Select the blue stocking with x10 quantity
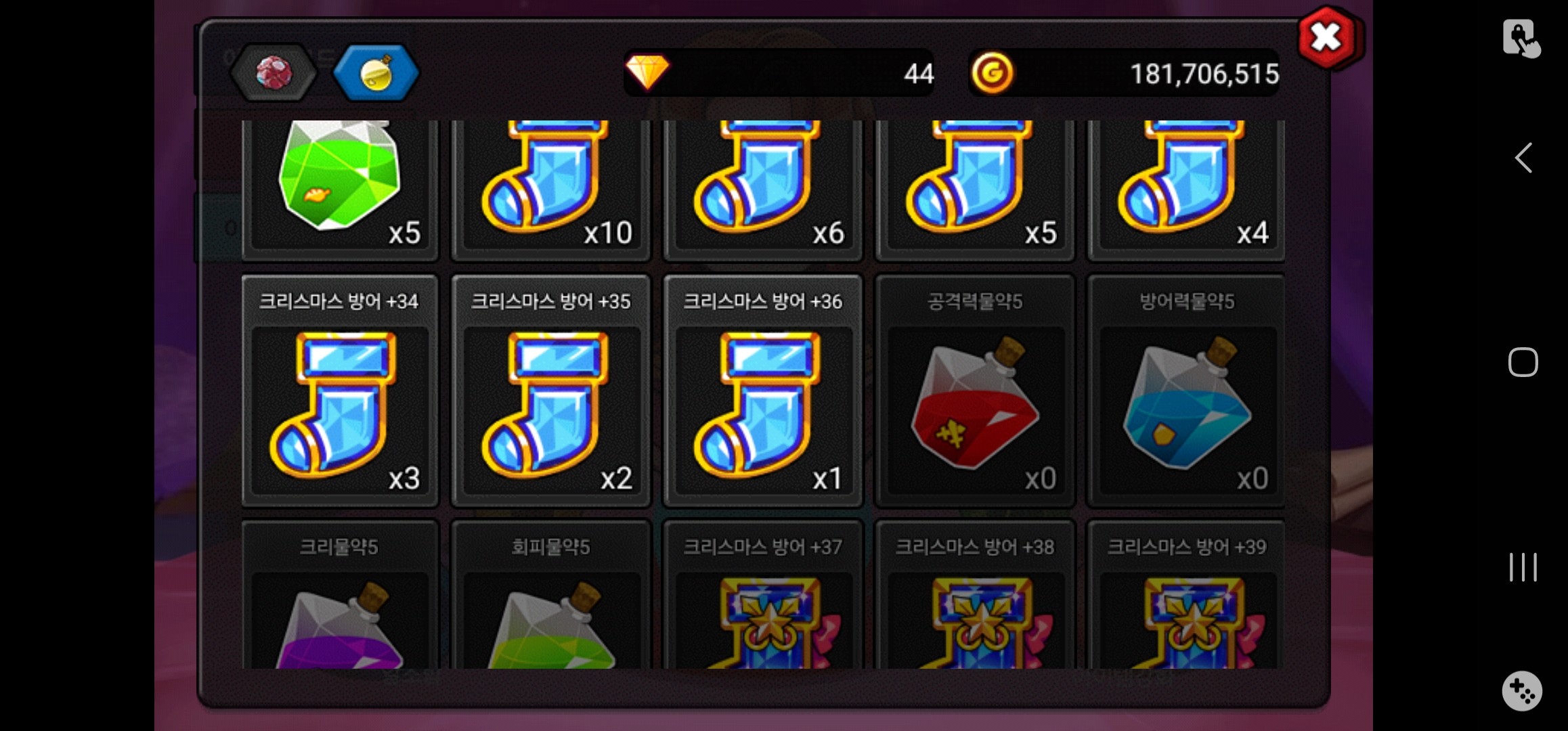The image size is (1568, 731). click(551, 190)
